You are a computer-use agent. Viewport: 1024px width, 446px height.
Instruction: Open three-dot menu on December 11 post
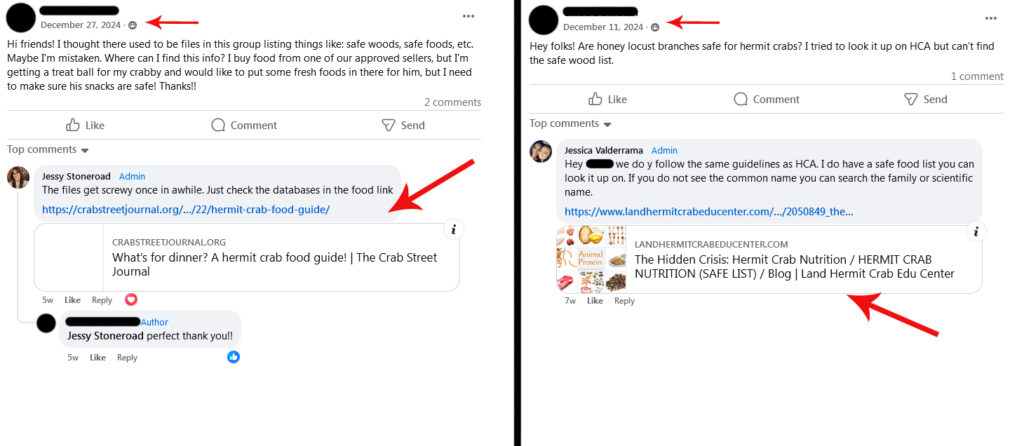tap(991, 17)
